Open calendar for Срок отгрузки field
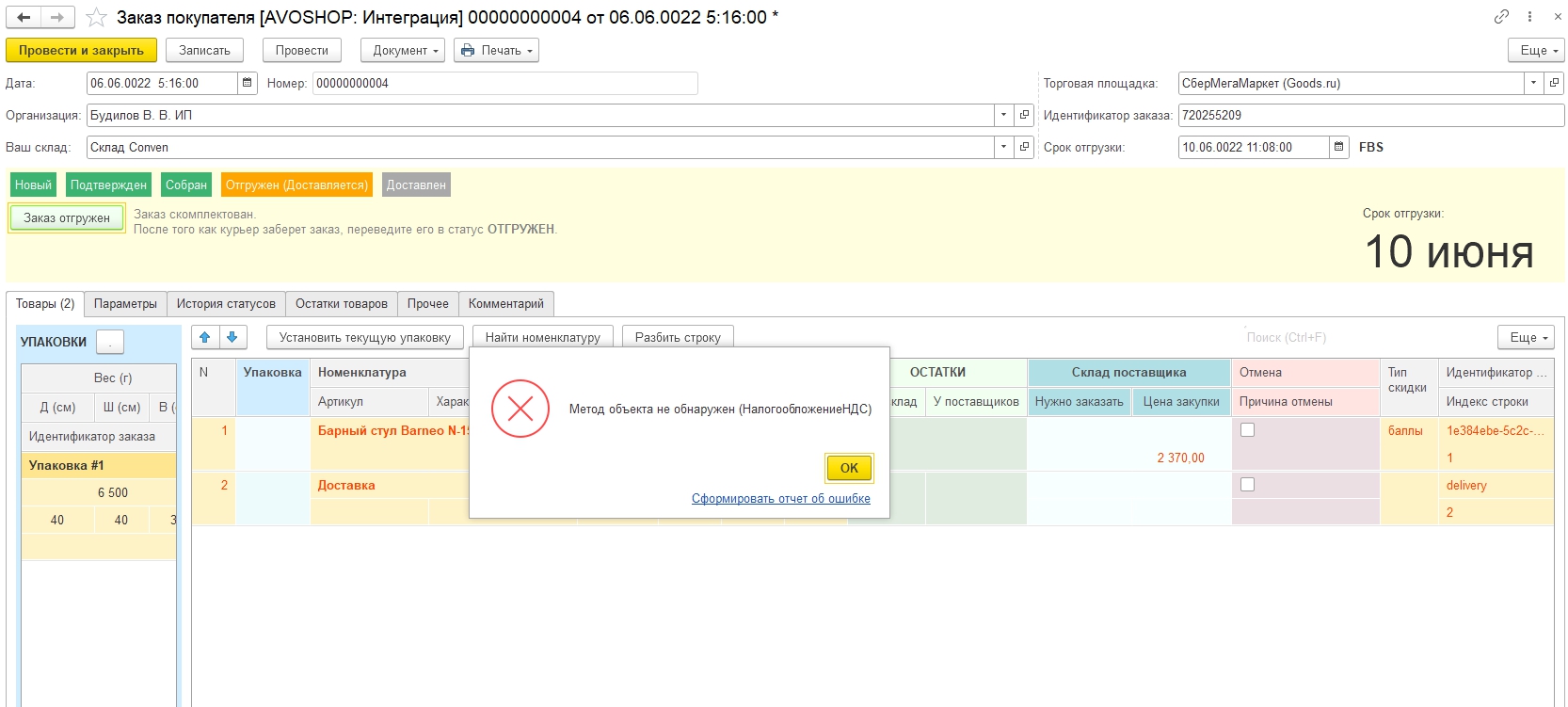This screenshot has height=707, width=1568. click(x=1339, y=147)
